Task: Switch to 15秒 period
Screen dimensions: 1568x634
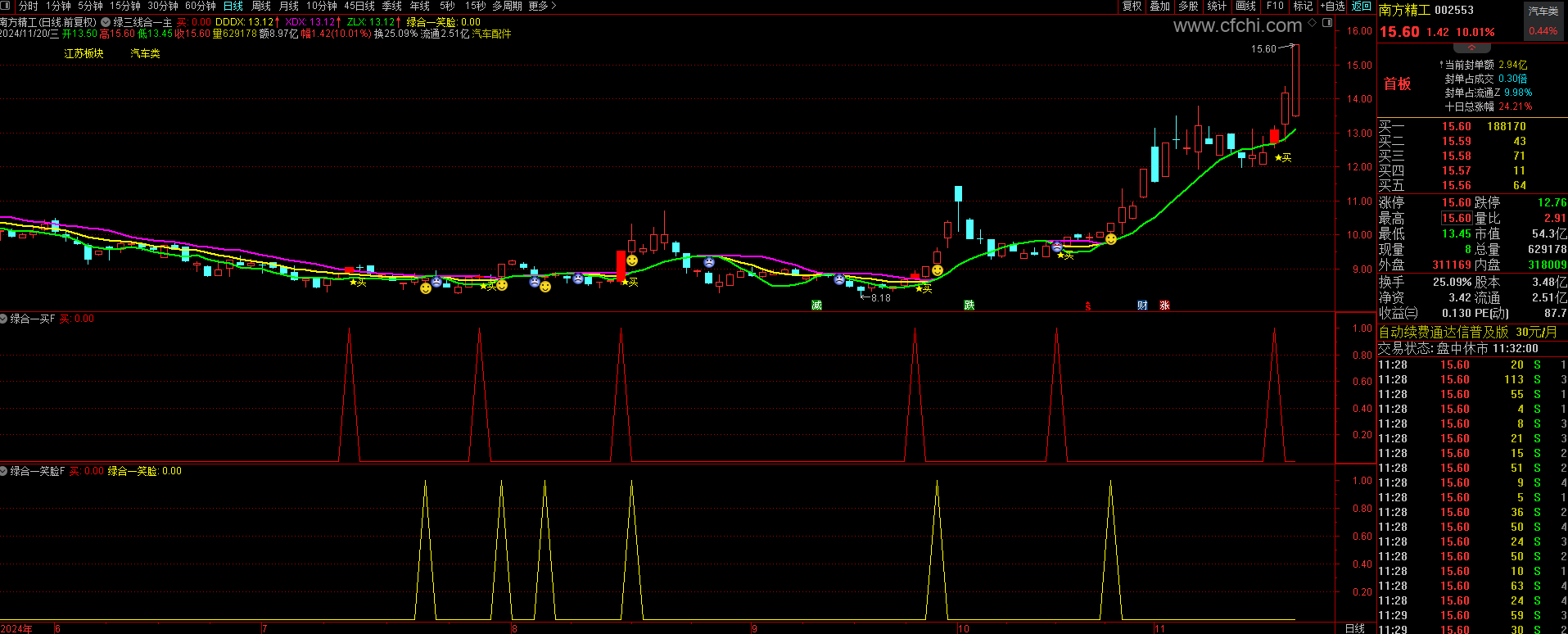Action: 475,6
